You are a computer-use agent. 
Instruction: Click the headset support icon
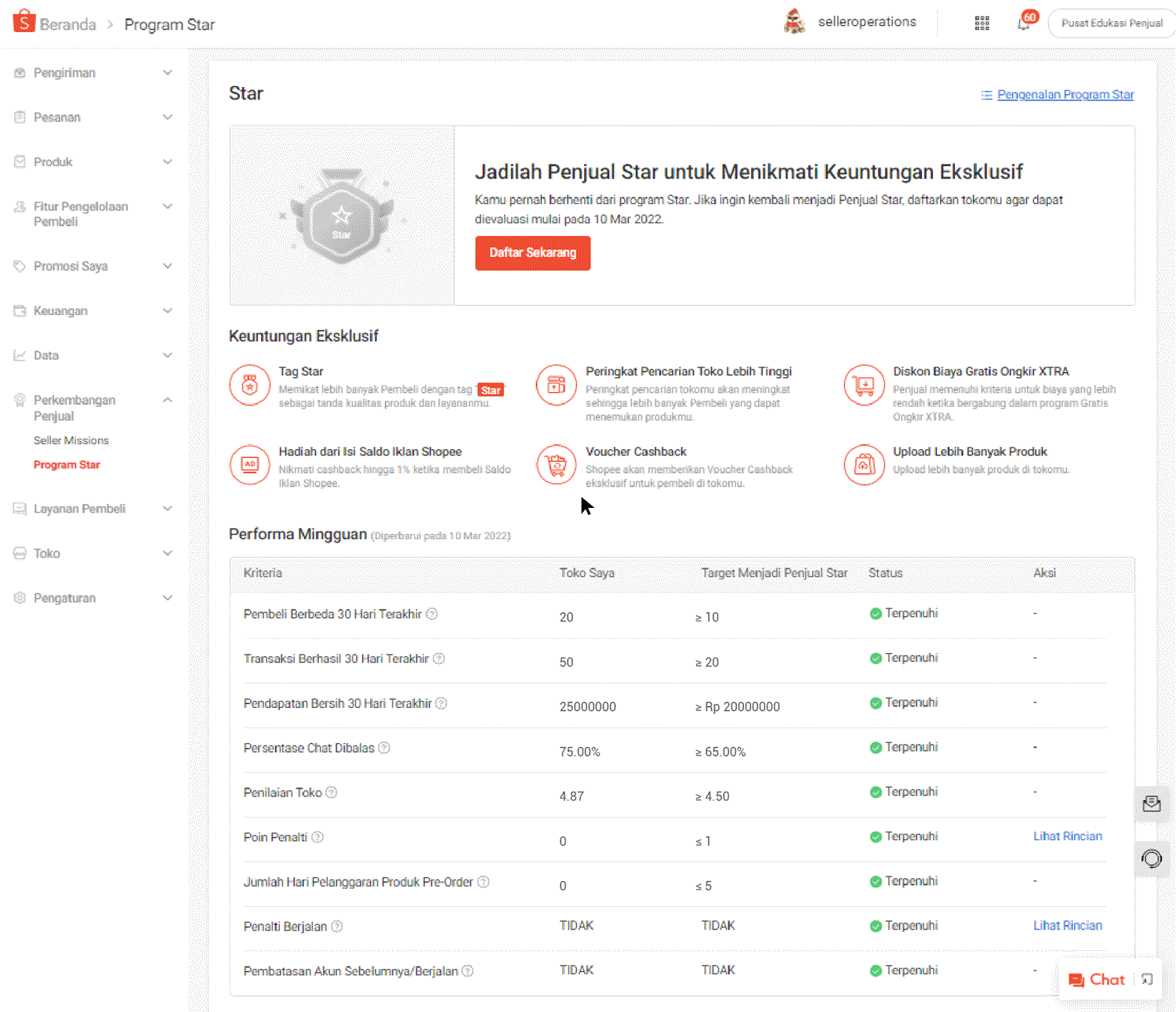click(1151, 858)
